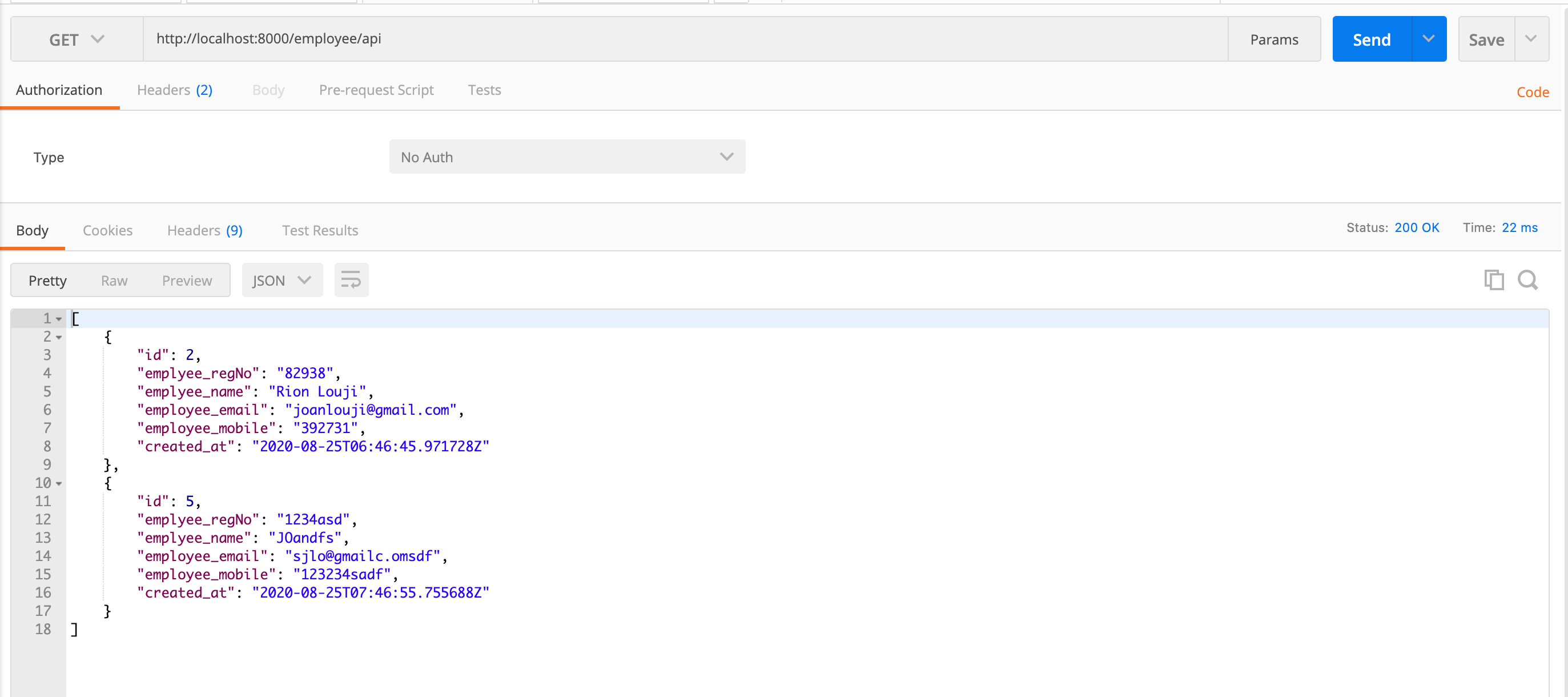Expand the Send button options chevron
Viewport: 1568px width, 697px height.
tap(1429, 38)
